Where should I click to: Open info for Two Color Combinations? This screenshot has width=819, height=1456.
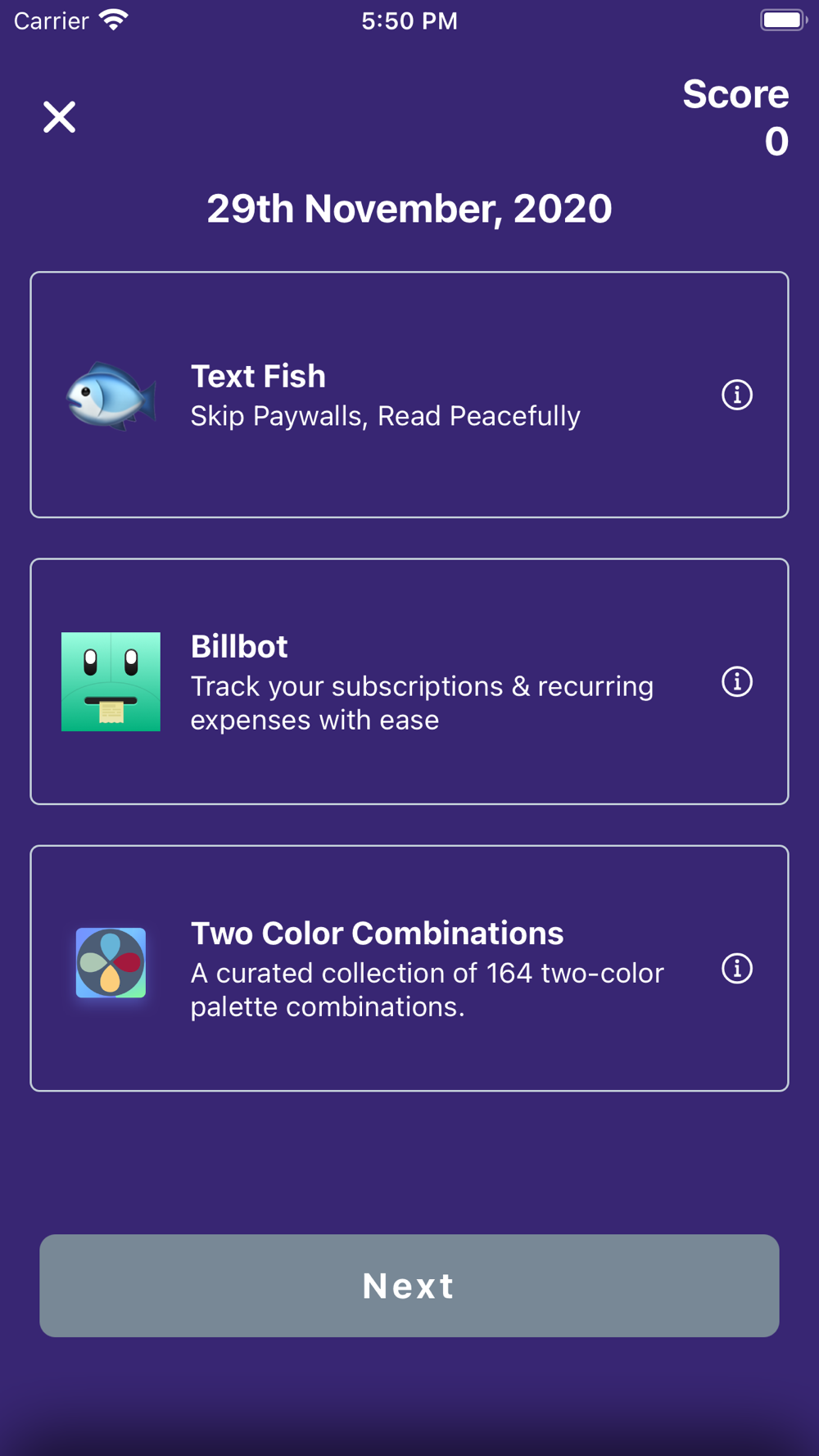736,968
